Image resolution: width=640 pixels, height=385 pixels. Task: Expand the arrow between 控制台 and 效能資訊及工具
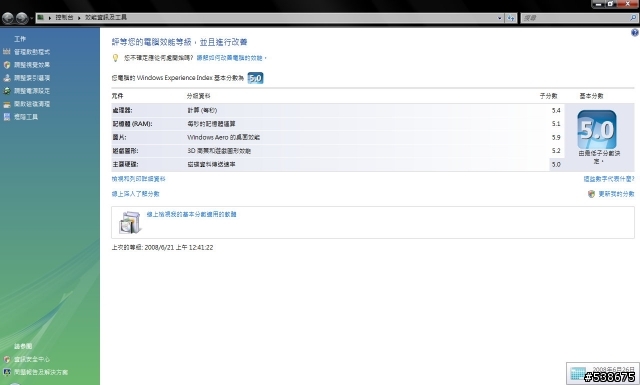79,18
